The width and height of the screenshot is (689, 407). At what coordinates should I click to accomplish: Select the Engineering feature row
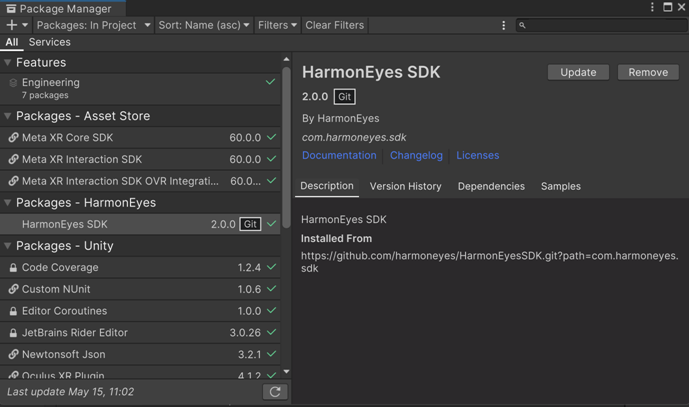[x=140, y=88]
